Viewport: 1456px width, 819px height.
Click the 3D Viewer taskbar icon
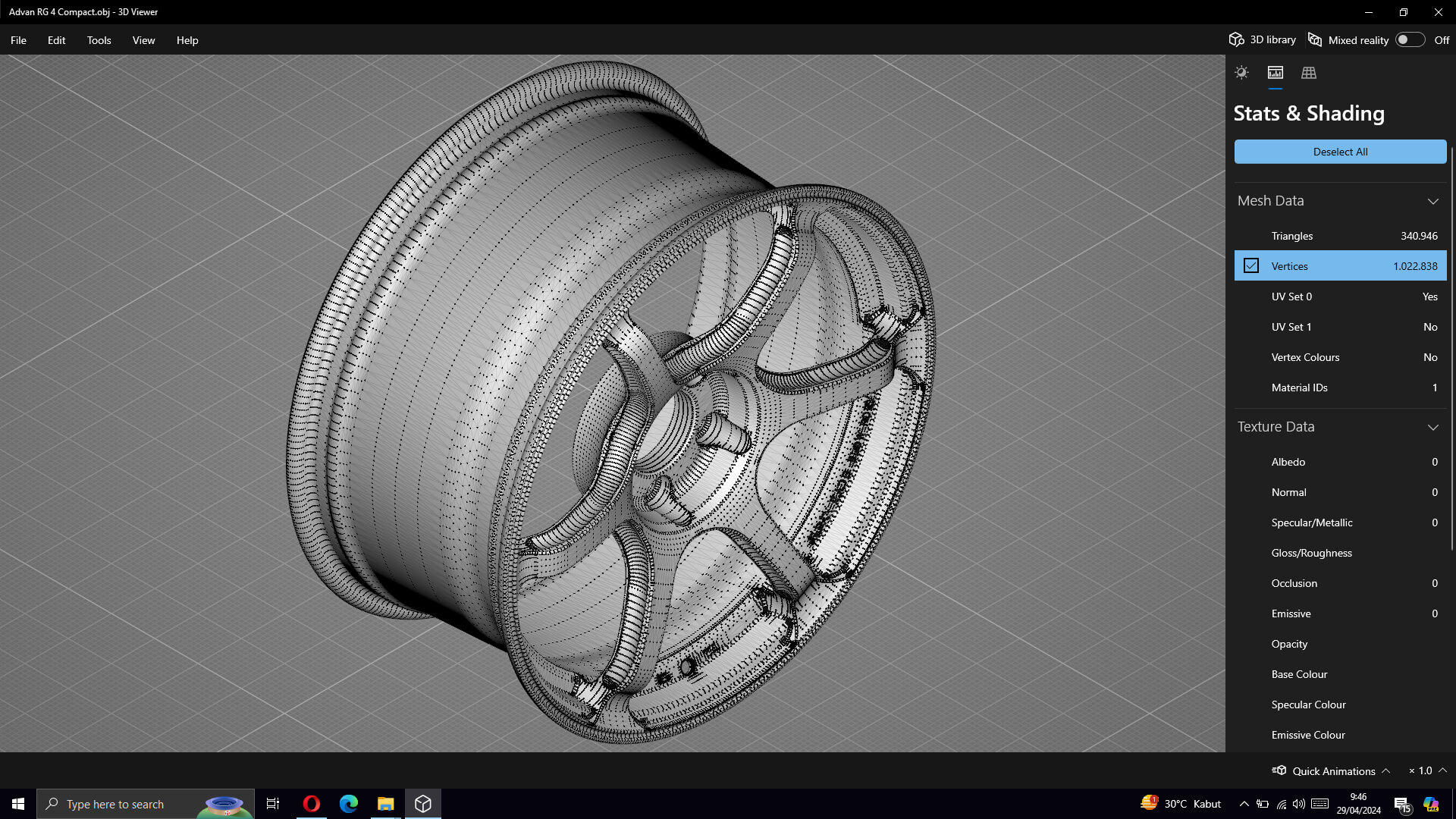(423, 804)
